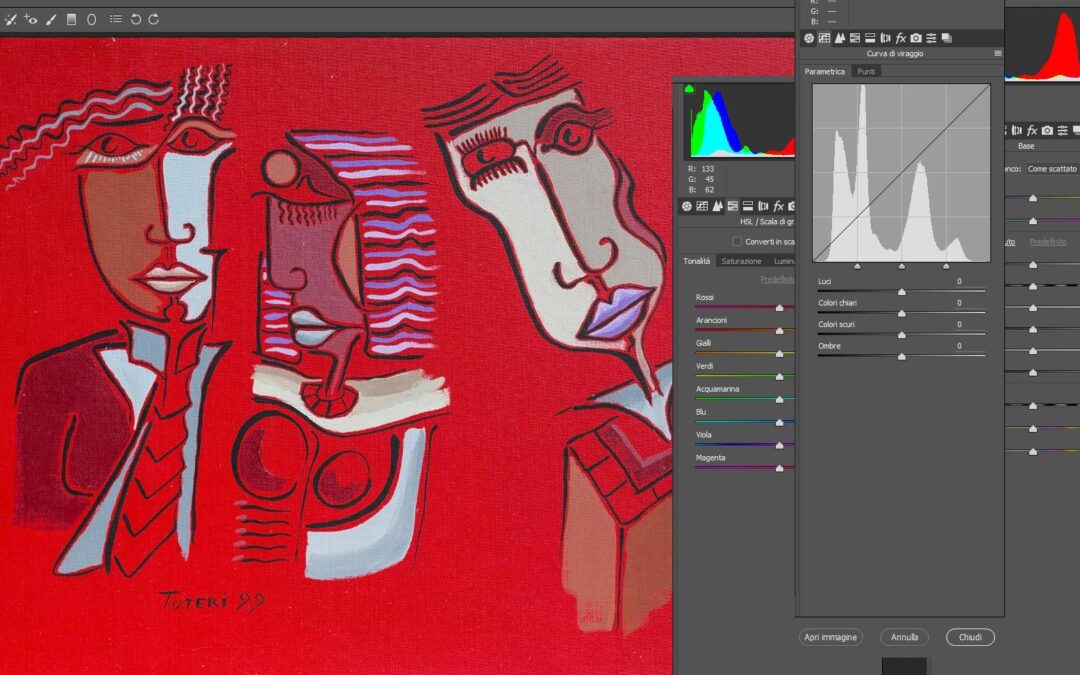1080x675 pixels.
Task: Click the 'Curva di viraggio' panel title
Action: [895, 54]
